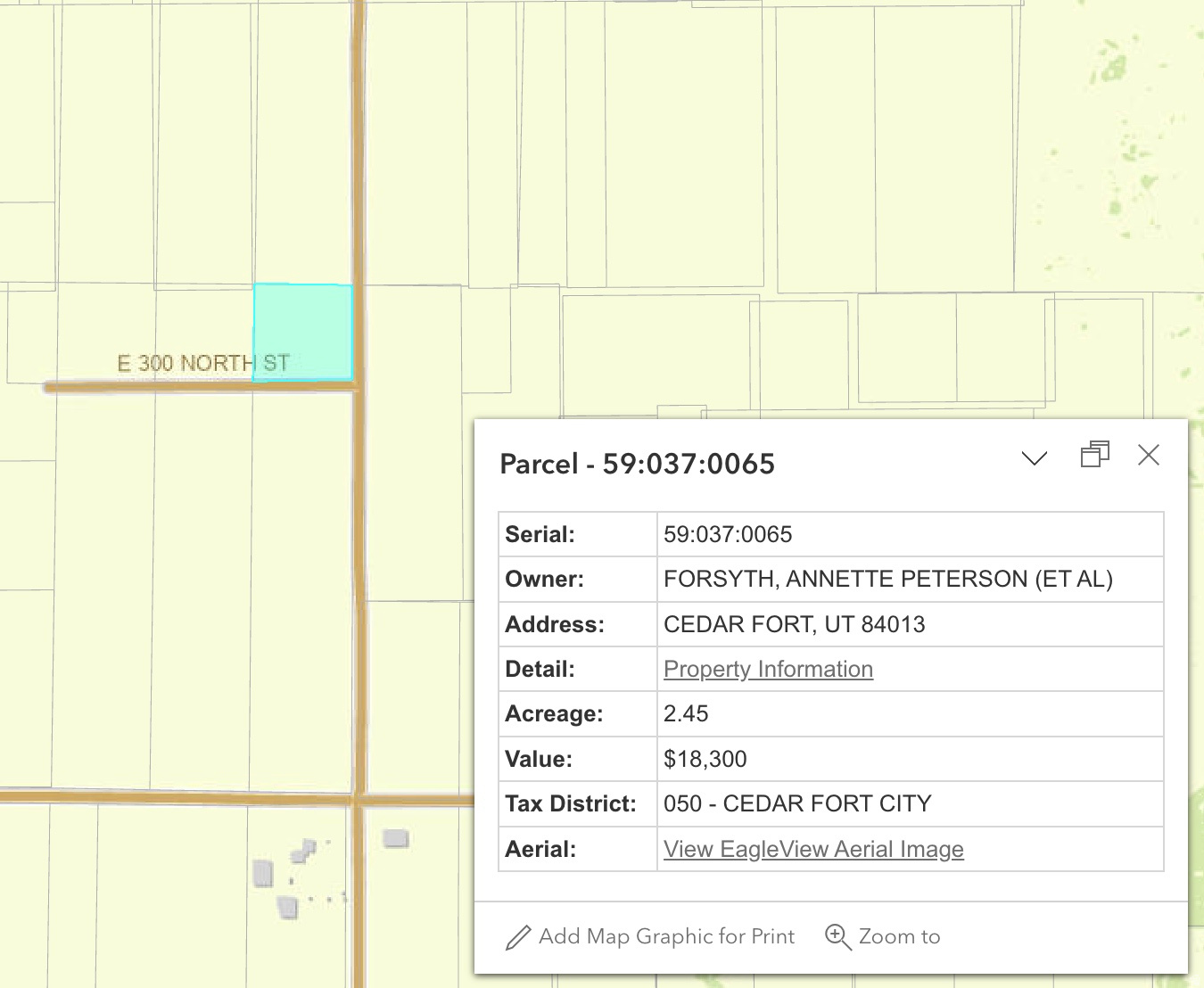Click the Value: row label
Screen dimensions: 1204x988
[539, 759]
